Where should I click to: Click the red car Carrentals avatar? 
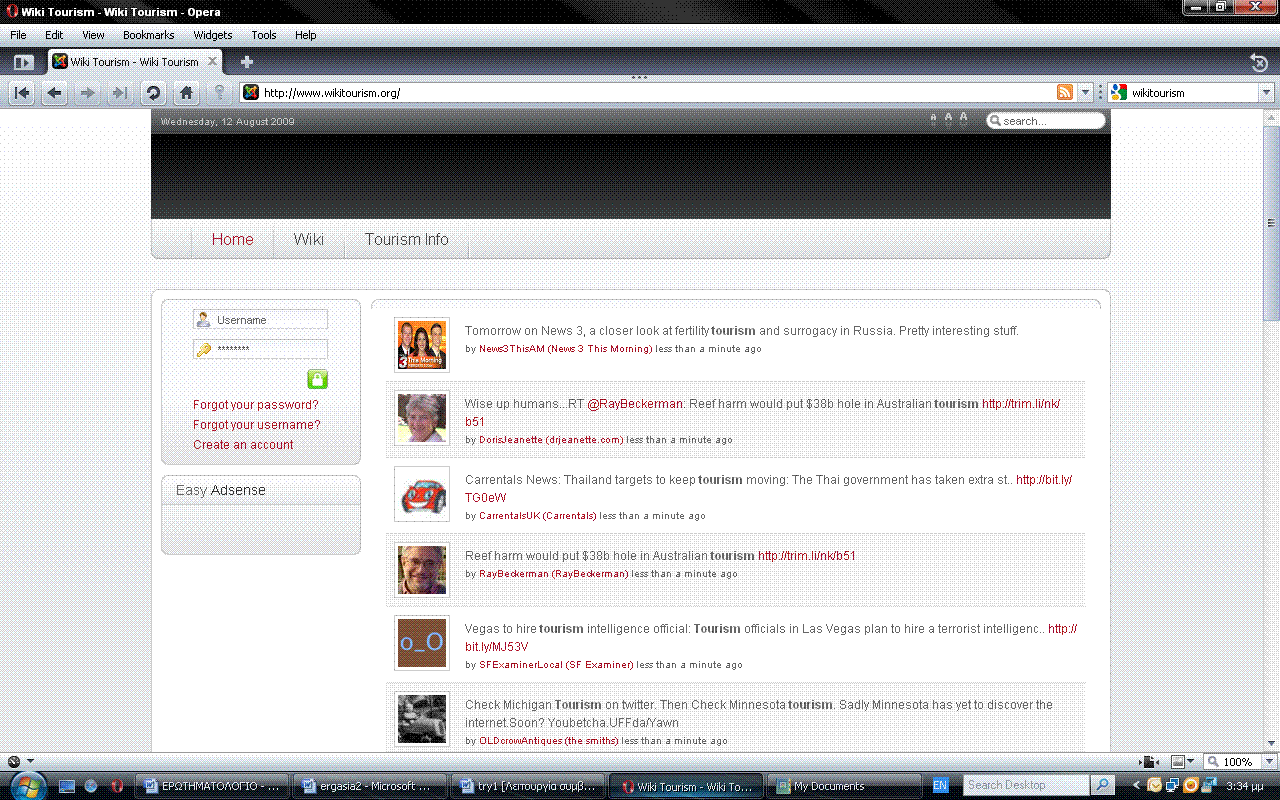click(x=422, y=494)
